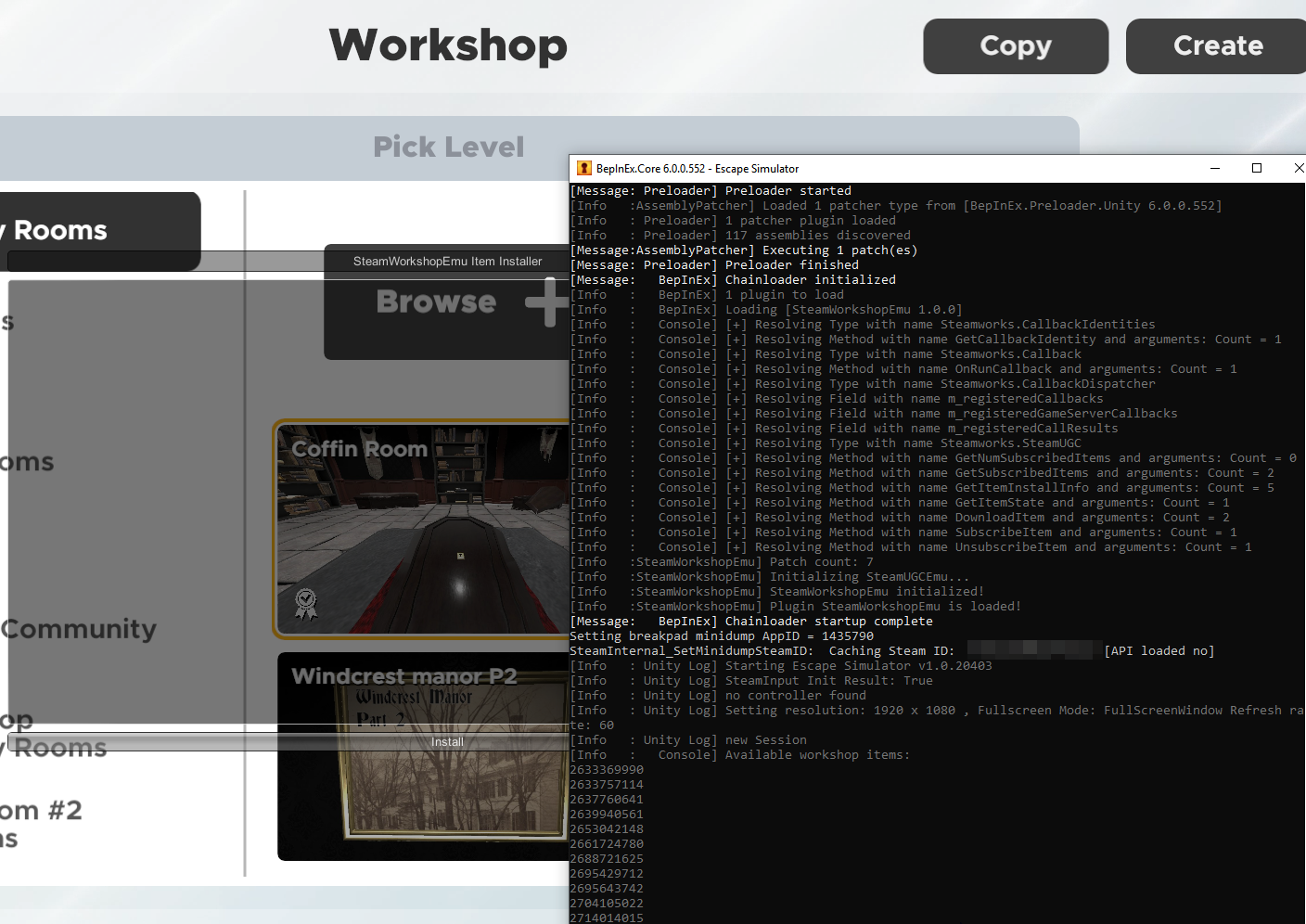Click the 'Starting Escape Simulator v1.0.20403' line
Viewport: 1306px width, 924px height.
[x=781, y=666]
